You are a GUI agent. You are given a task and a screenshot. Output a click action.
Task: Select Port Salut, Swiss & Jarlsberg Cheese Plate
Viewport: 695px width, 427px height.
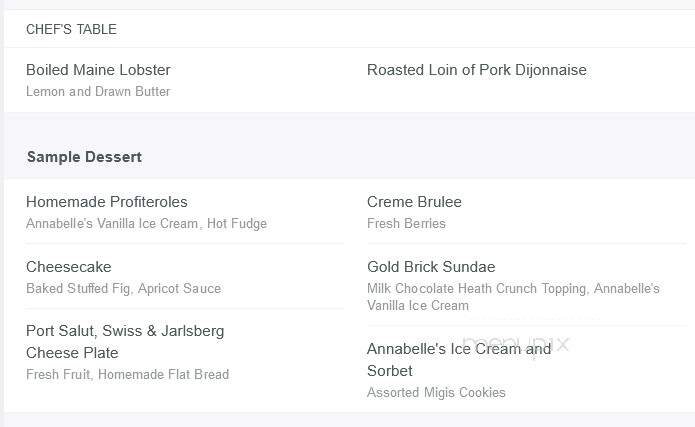click(125, 341)
